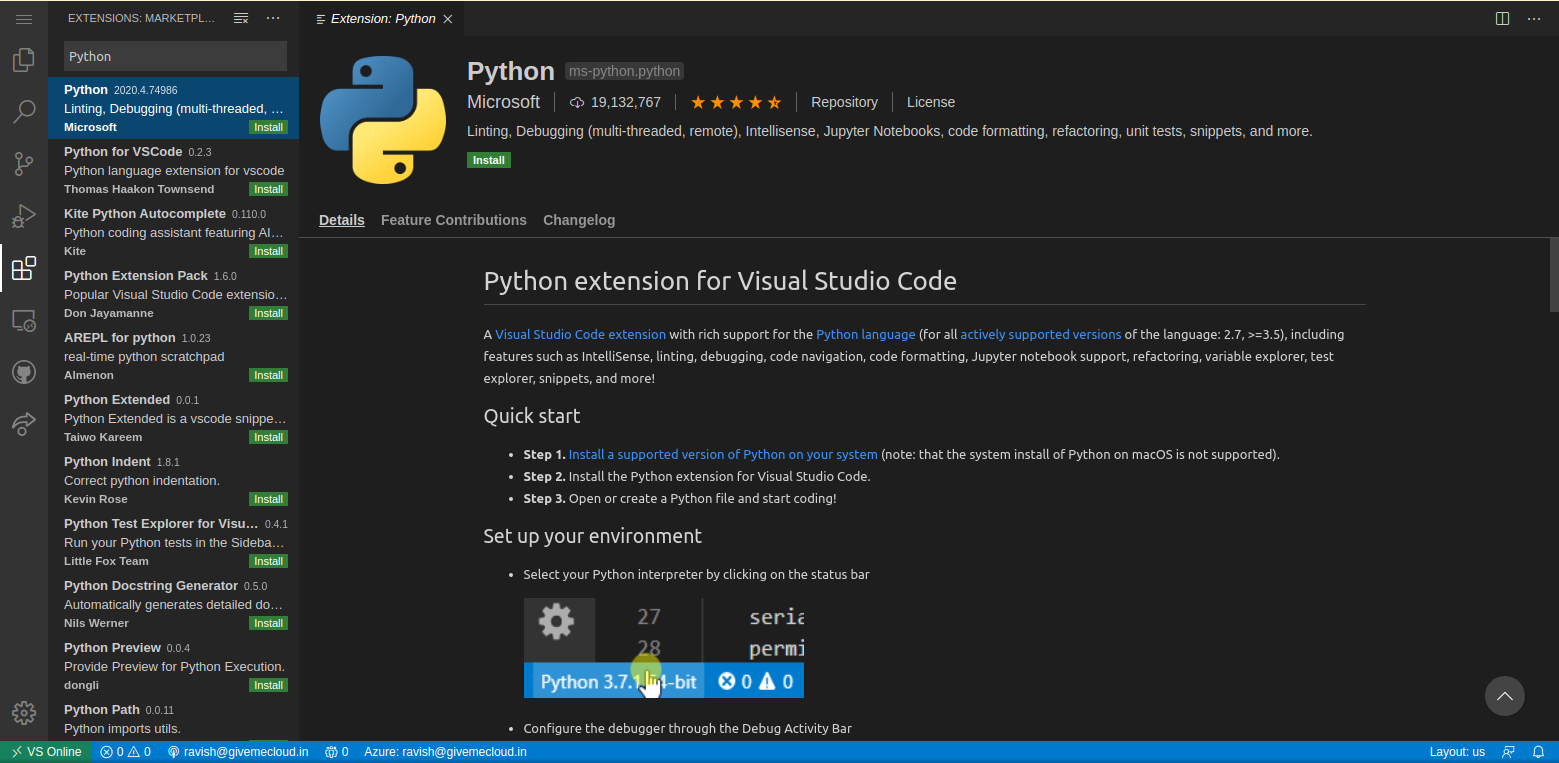The height and width of the screenshot is (763, 1559).
Task: Open the Search view icon
Action: [x=24, y=112]
